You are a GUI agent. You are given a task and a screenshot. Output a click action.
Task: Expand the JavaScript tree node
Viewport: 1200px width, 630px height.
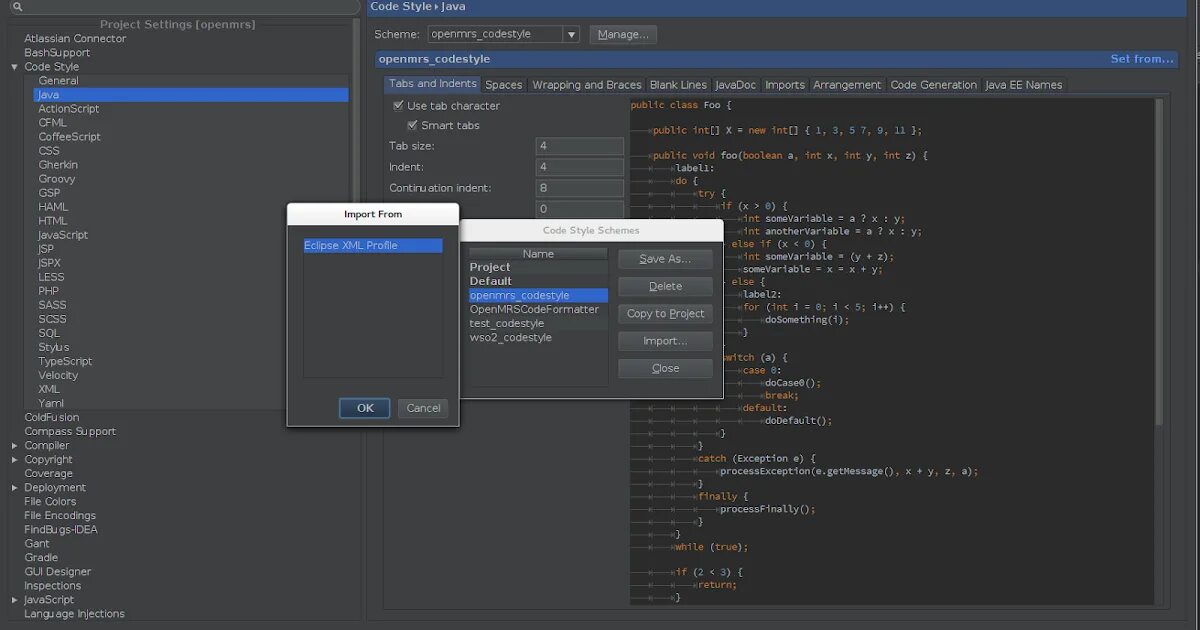(x=15, y=600)
